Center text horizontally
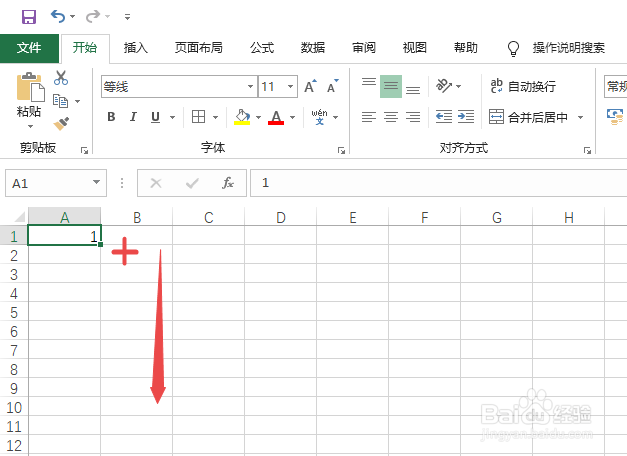Viewport: 627px width, 456px height. pyautogui.click(x=391, y=117)
